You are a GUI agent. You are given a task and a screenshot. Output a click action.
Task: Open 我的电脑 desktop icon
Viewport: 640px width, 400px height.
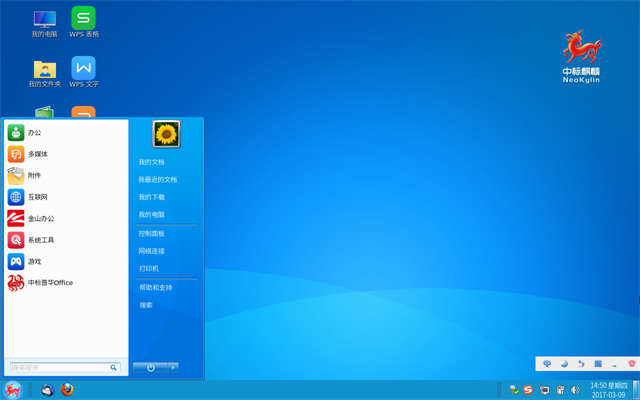(45, 22)
